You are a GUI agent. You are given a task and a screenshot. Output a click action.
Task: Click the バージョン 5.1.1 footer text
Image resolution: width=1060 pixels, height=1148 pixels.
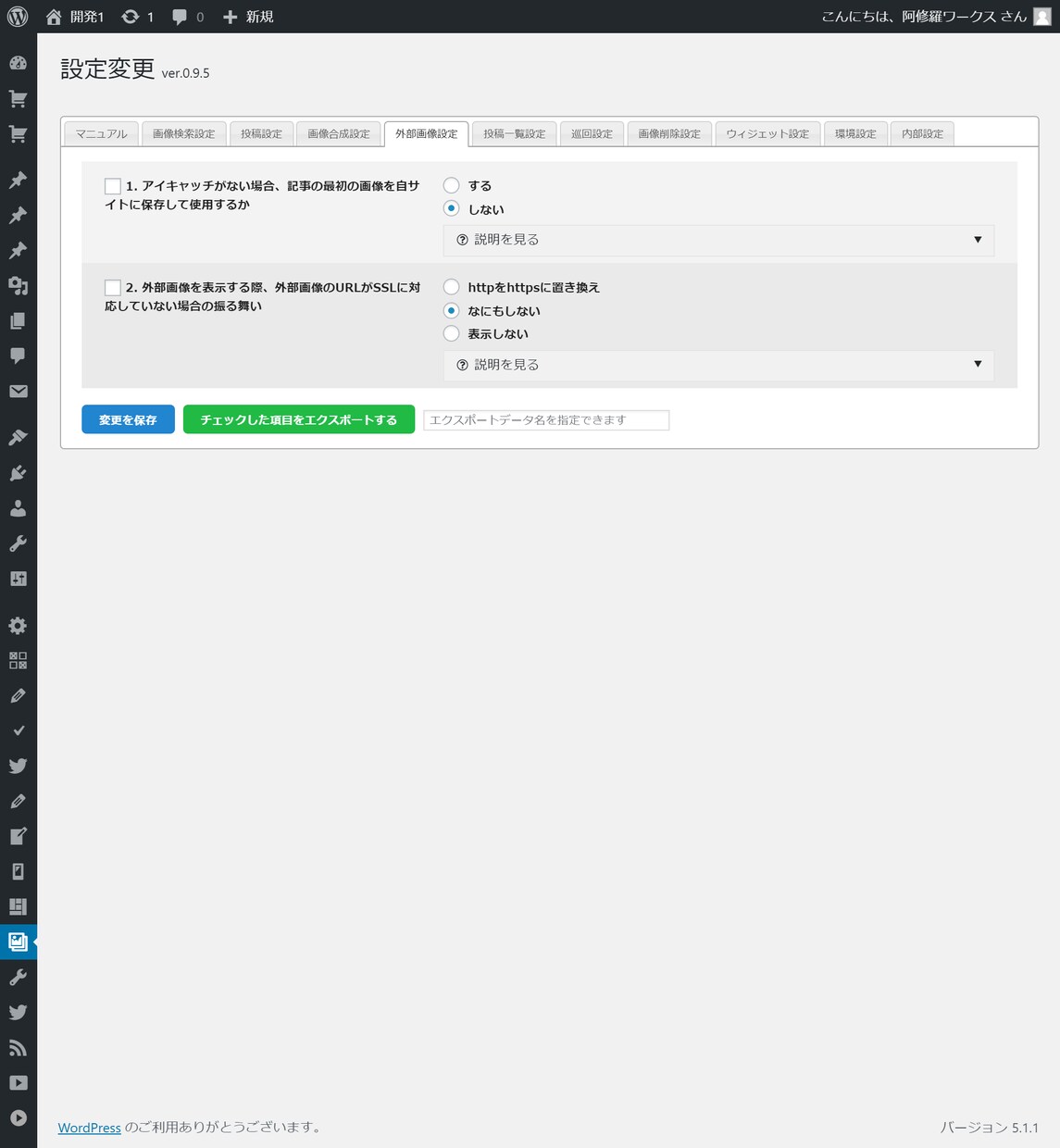coord(989,1128)
